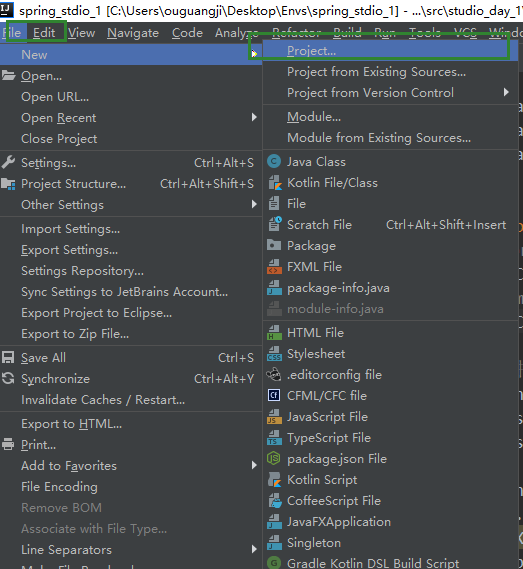Image resolution: width=523 pixels, height=569 pixels.
Task: Click the File item's document icon
Action: pyautogui.click(x=274, y=204)
